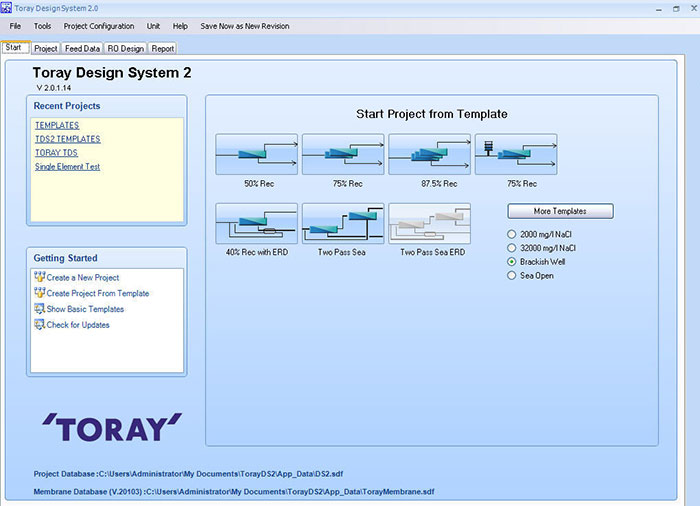Image resolution: width=700 pixels, height=506 pixels.
Task: Click the Check for Updates icon
Action: 39,324
